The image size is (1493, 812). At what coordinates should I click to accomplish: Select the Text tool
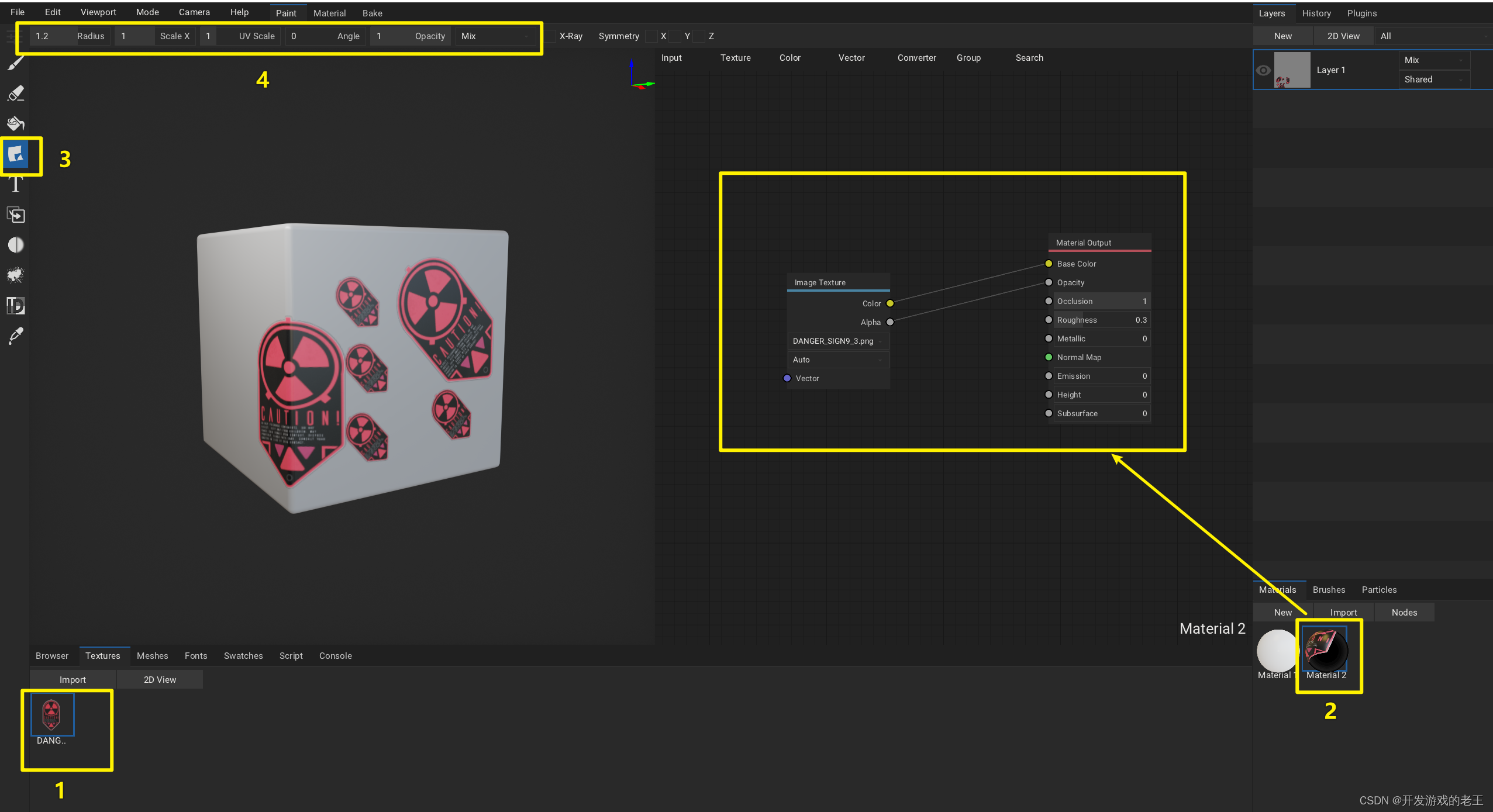coord(16,185)
